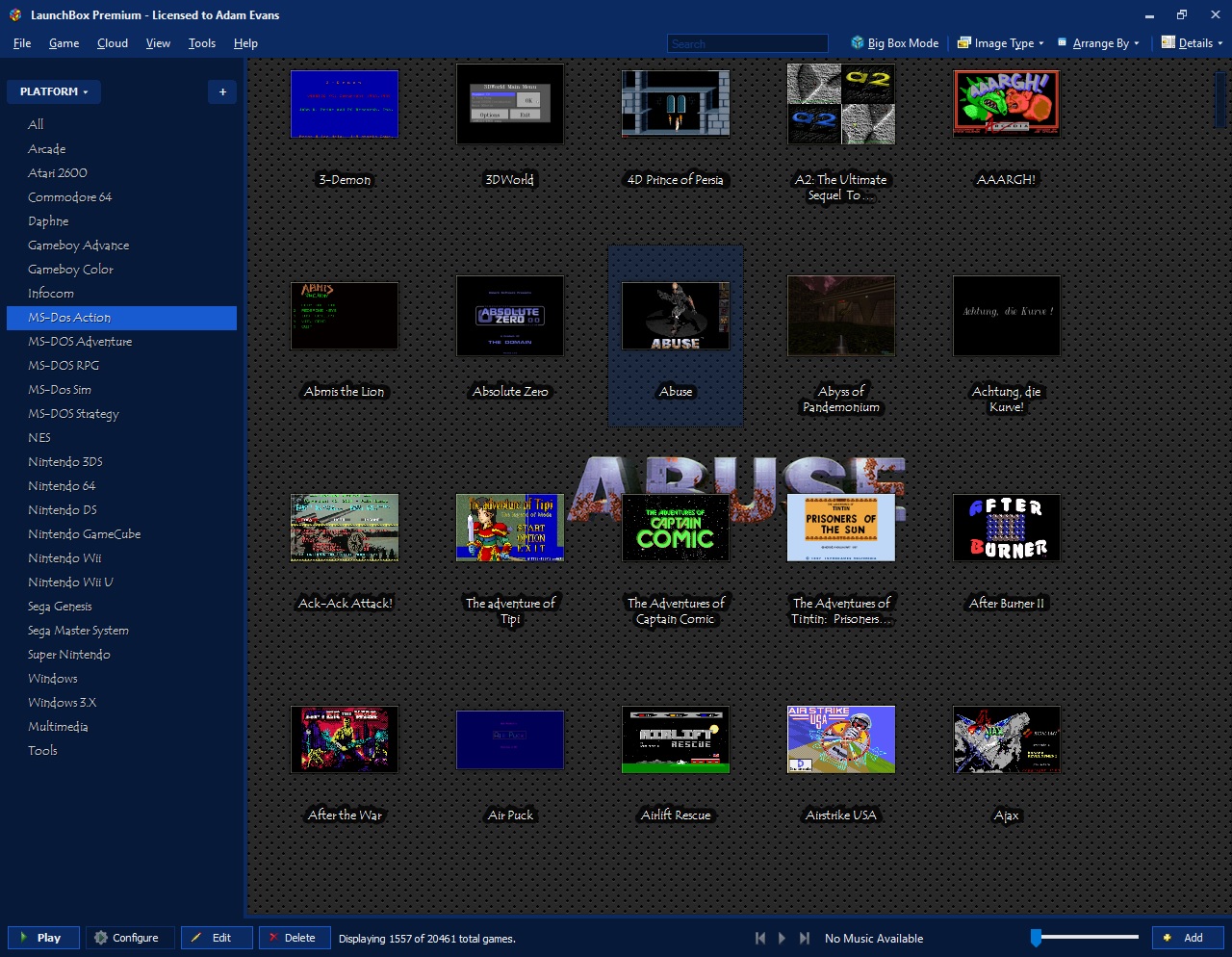The image size is (1232, 957).
Task: Select the Atari 2600 platform
Action: pyautogui.click(x=121, y=172)
